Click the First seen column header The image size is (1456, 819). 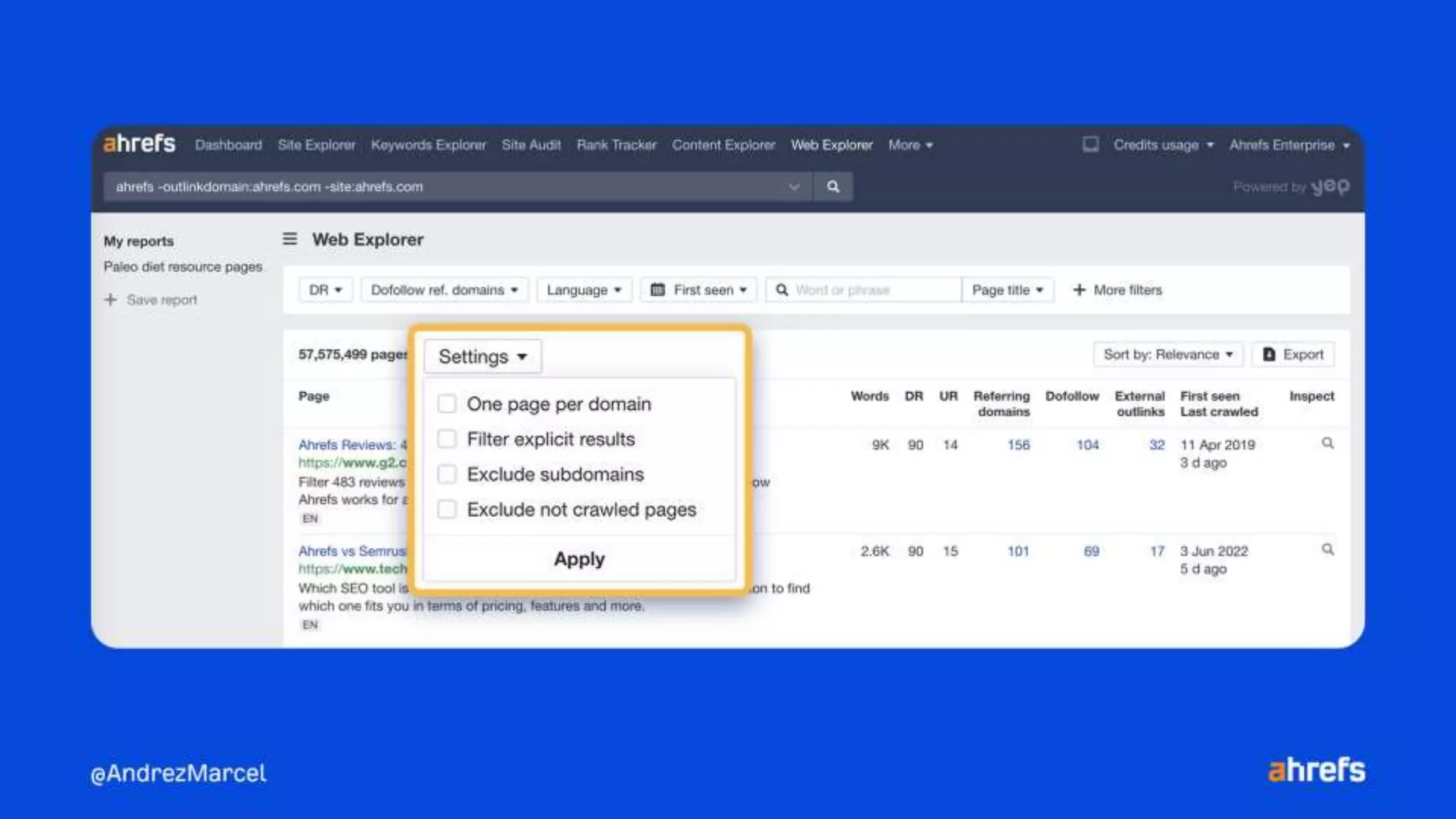pyautogui.click(x=1210, y=396)
